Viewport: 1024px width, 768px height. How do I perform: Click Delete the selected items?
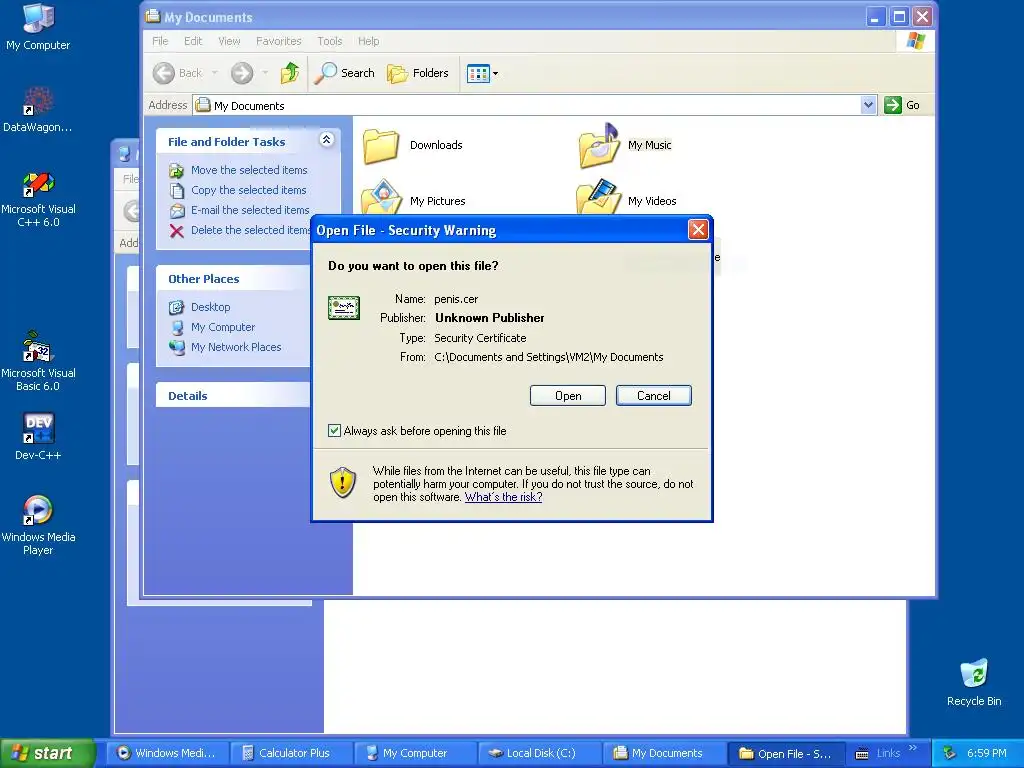tap(250, 231)
